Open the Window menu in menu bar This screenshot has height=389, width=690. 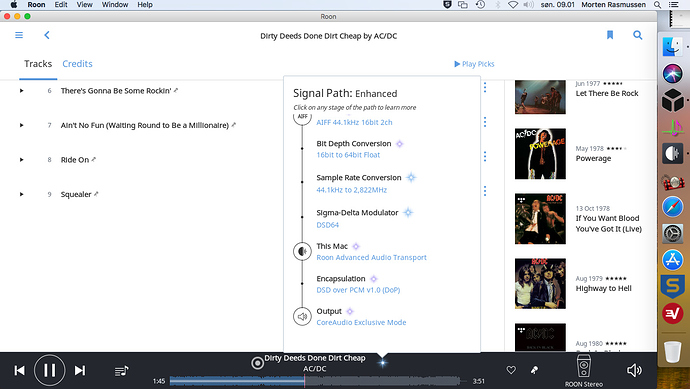tap(115, 5)
